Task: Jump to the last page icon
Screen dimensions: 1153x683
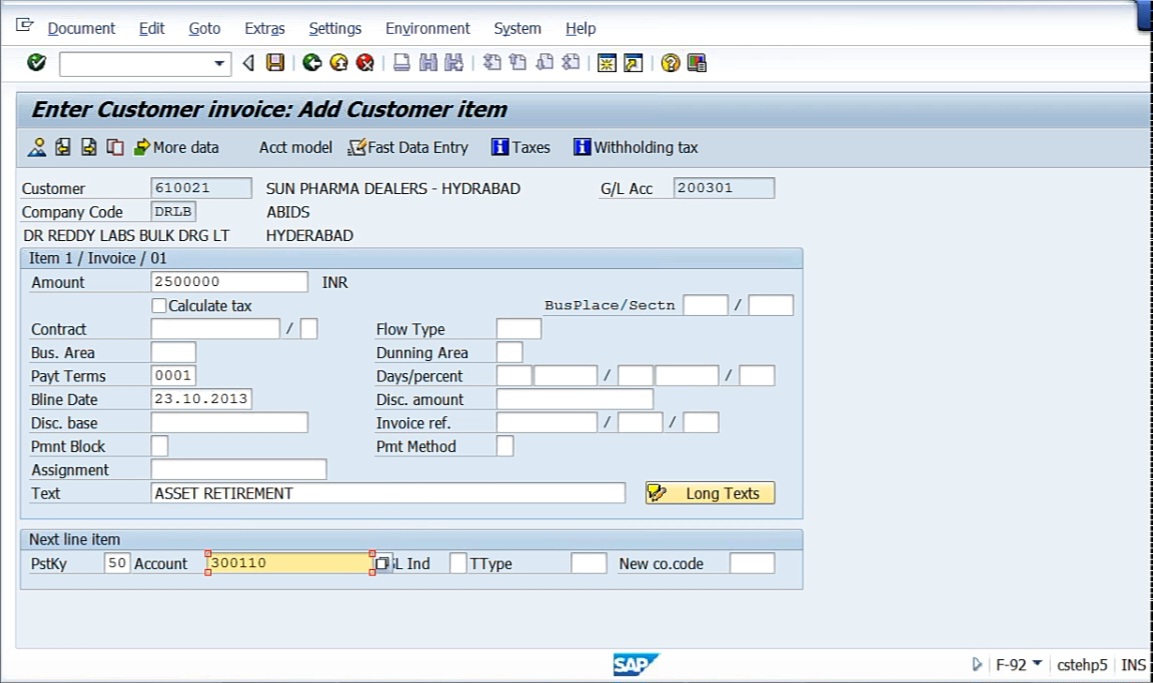Action: point(571,63)
